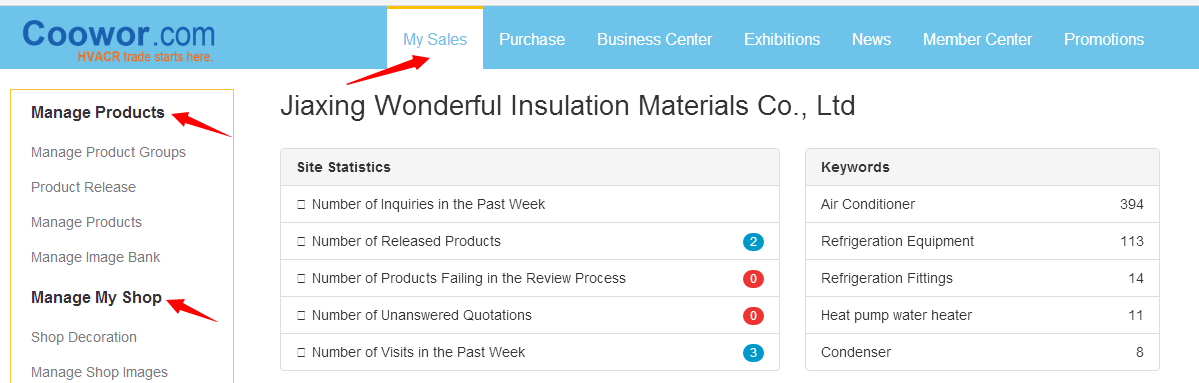
Task: Go to Shop Decoration
Action: [x=84, y=337]
